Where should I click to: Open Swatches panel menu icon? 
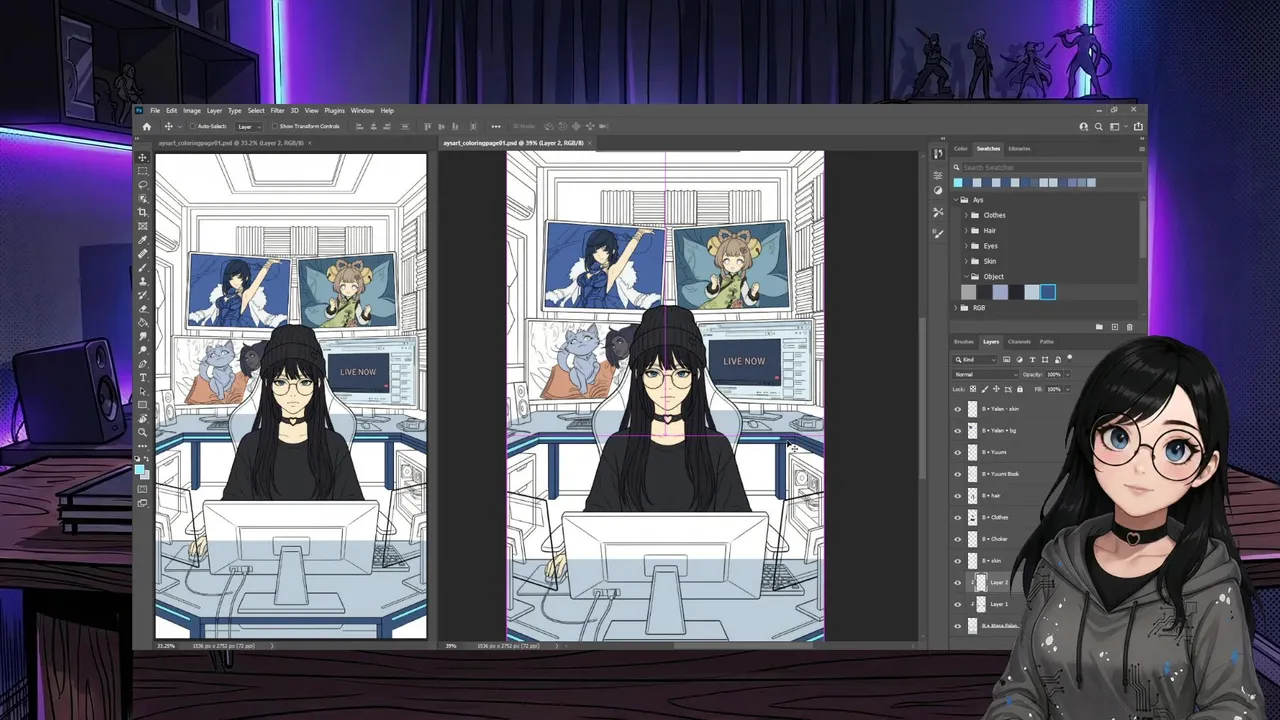(1142, 149)
